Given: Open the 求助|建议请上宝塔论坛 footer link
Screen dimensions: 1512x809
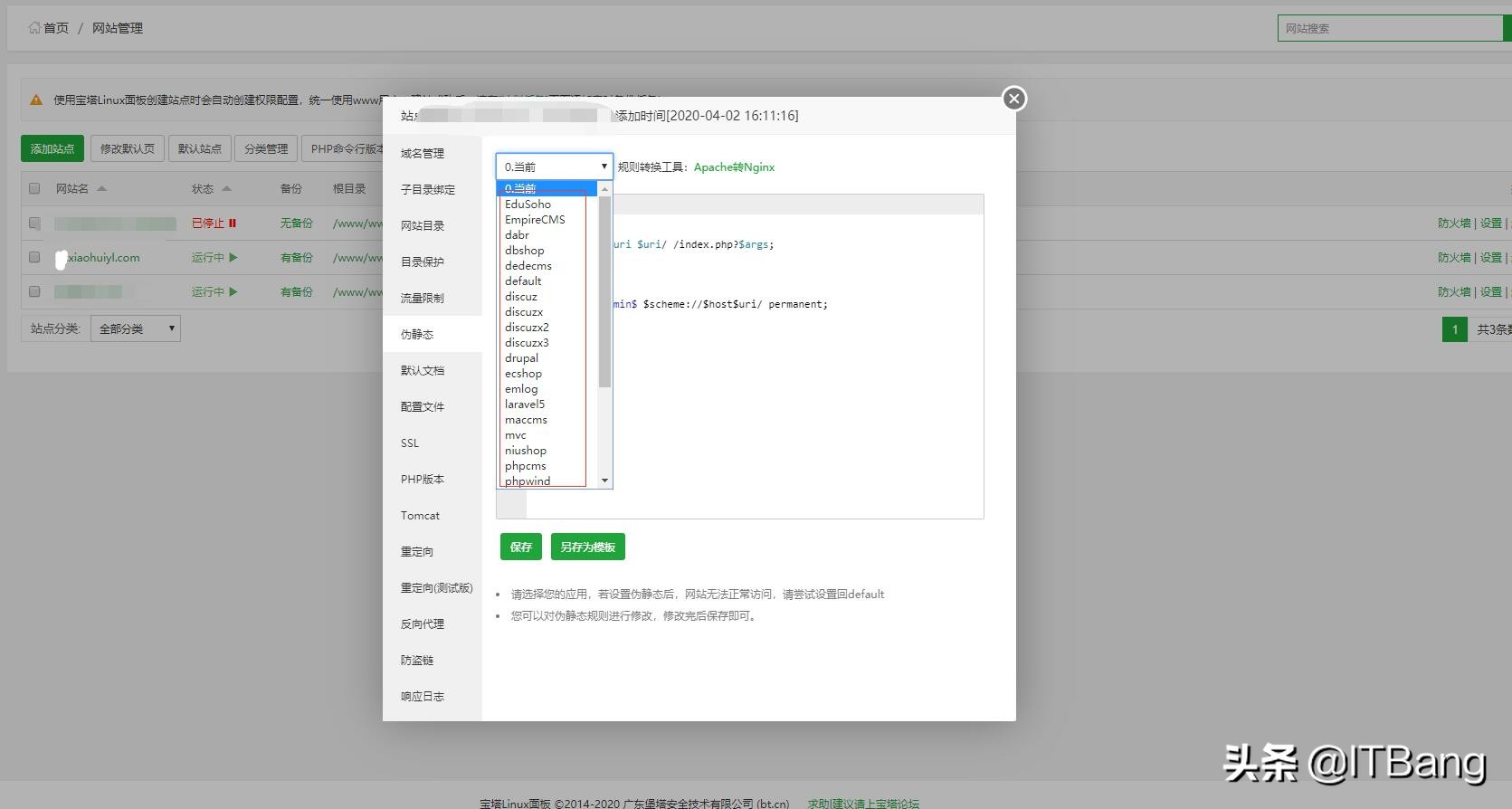Looking at the screenshot, I should pos(863,803).
